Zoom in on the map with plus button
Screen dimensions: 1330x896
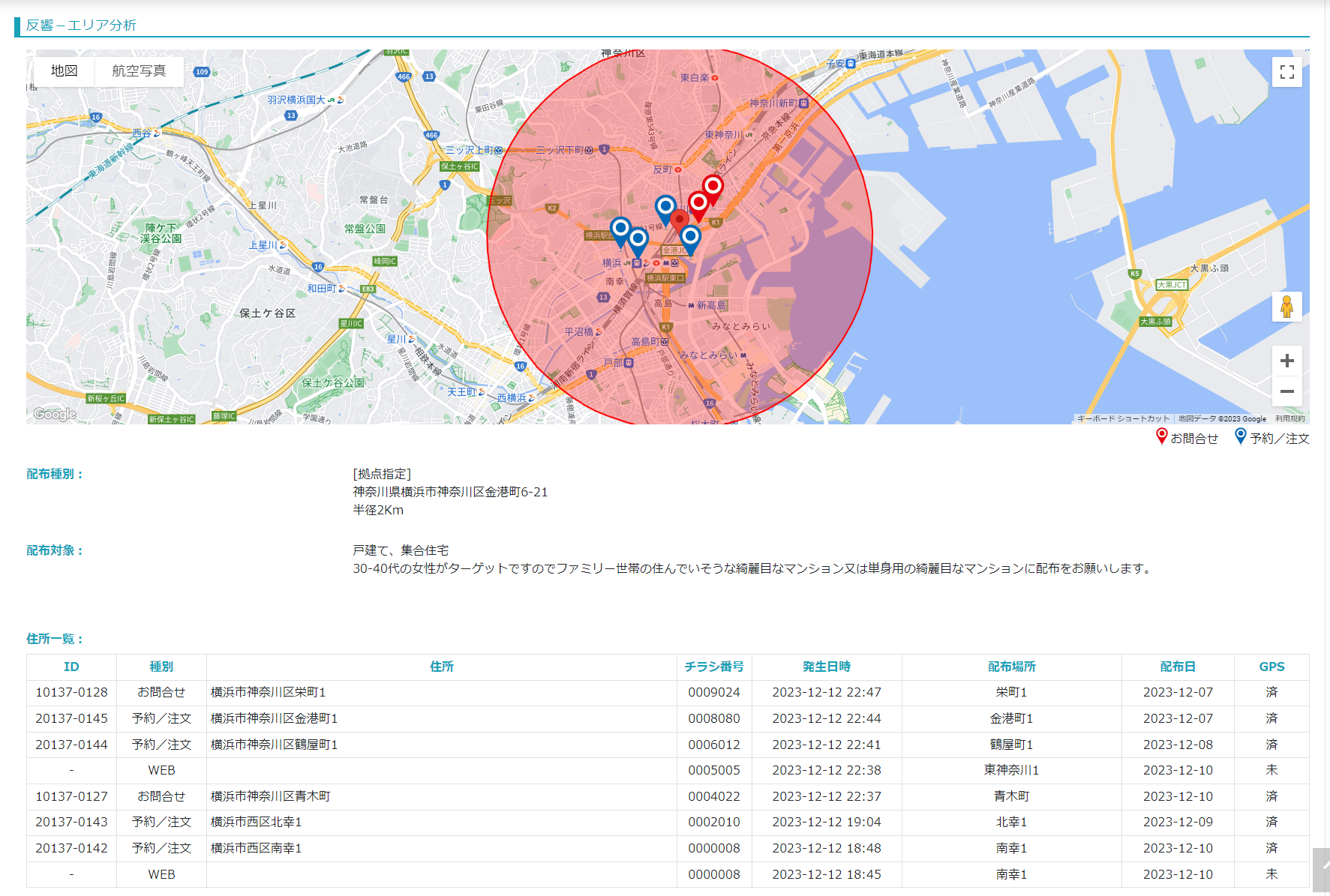1287,361
